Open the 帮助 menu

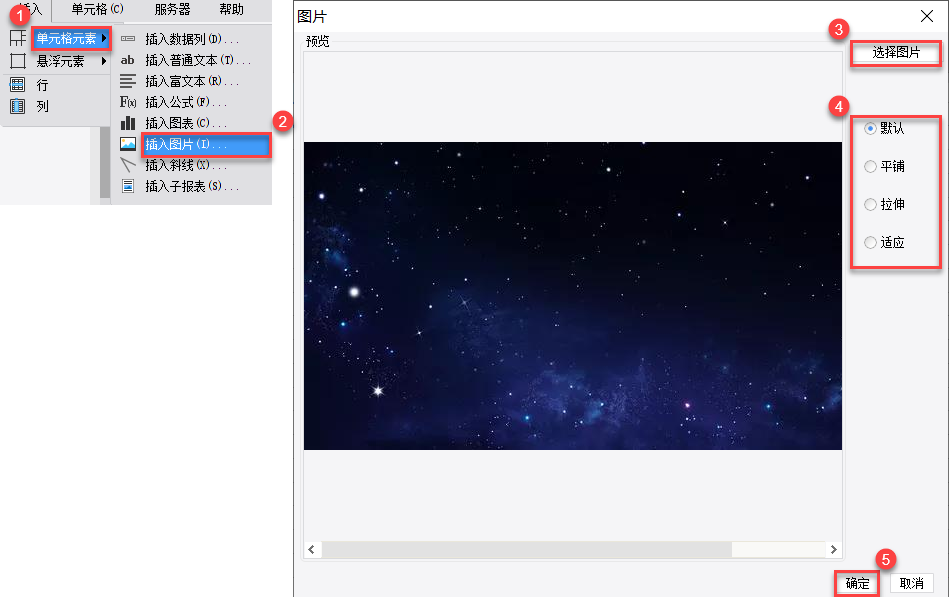[231, 10]
